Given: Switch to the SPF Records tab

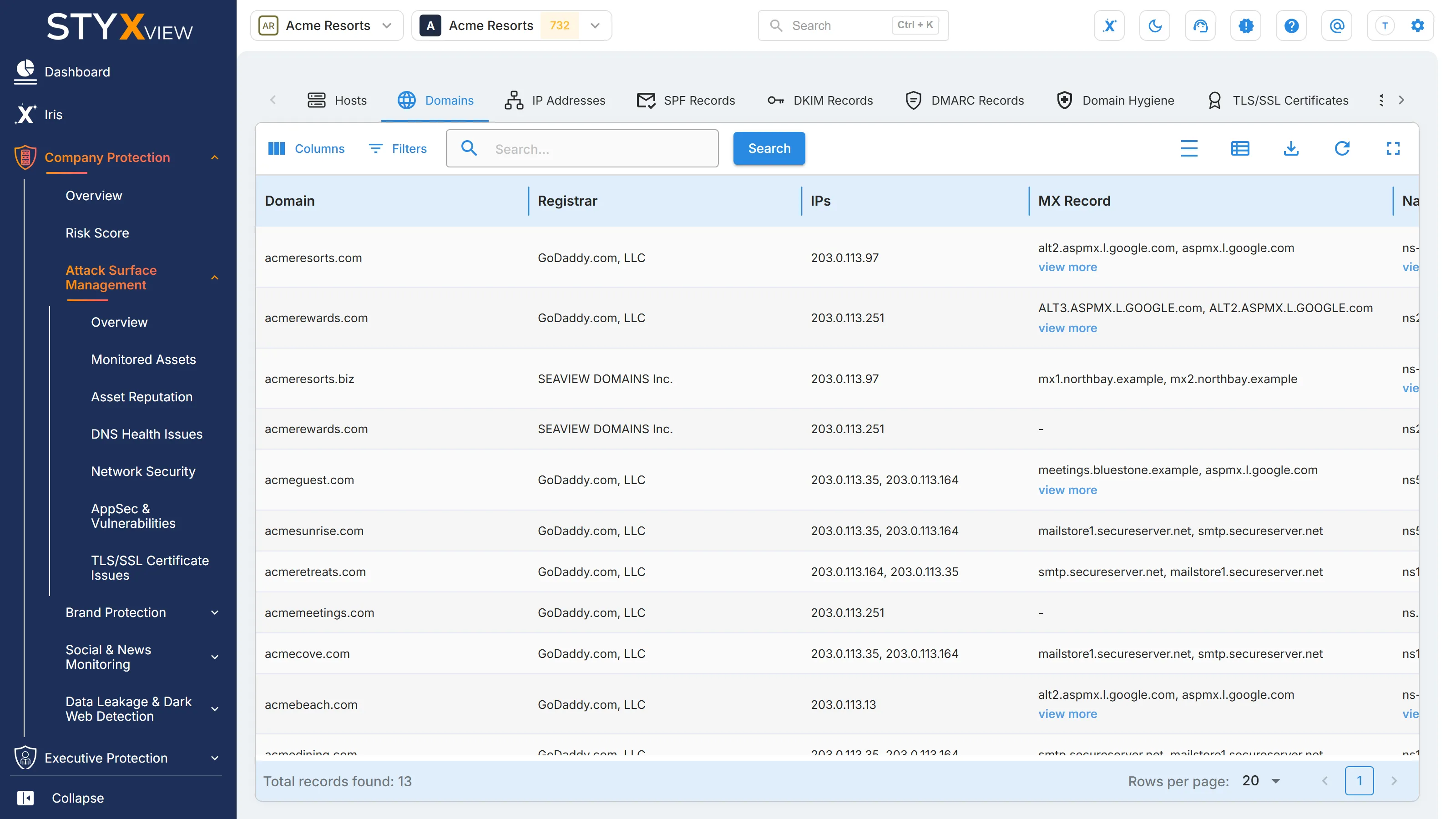Looking at the screenshot, I should click(686, 100).
